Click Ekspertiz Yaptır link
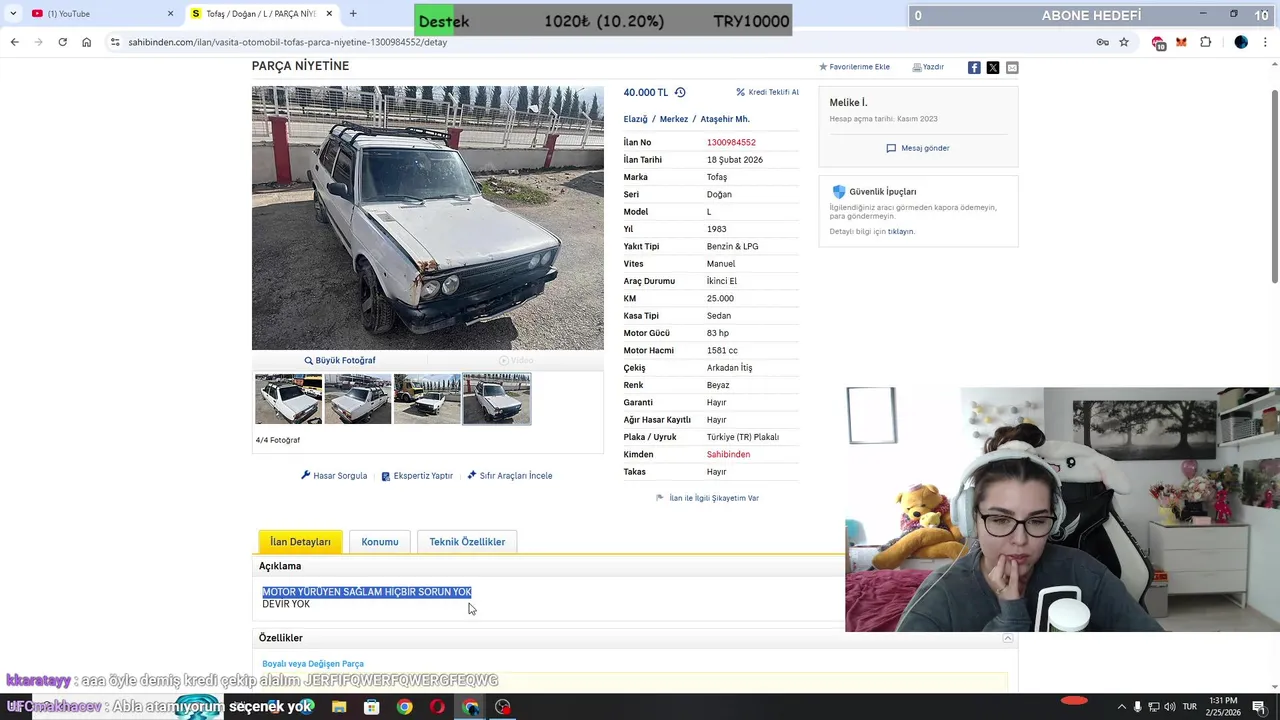The width and height of the screenshot is (1280, 720). pos(417,475)
